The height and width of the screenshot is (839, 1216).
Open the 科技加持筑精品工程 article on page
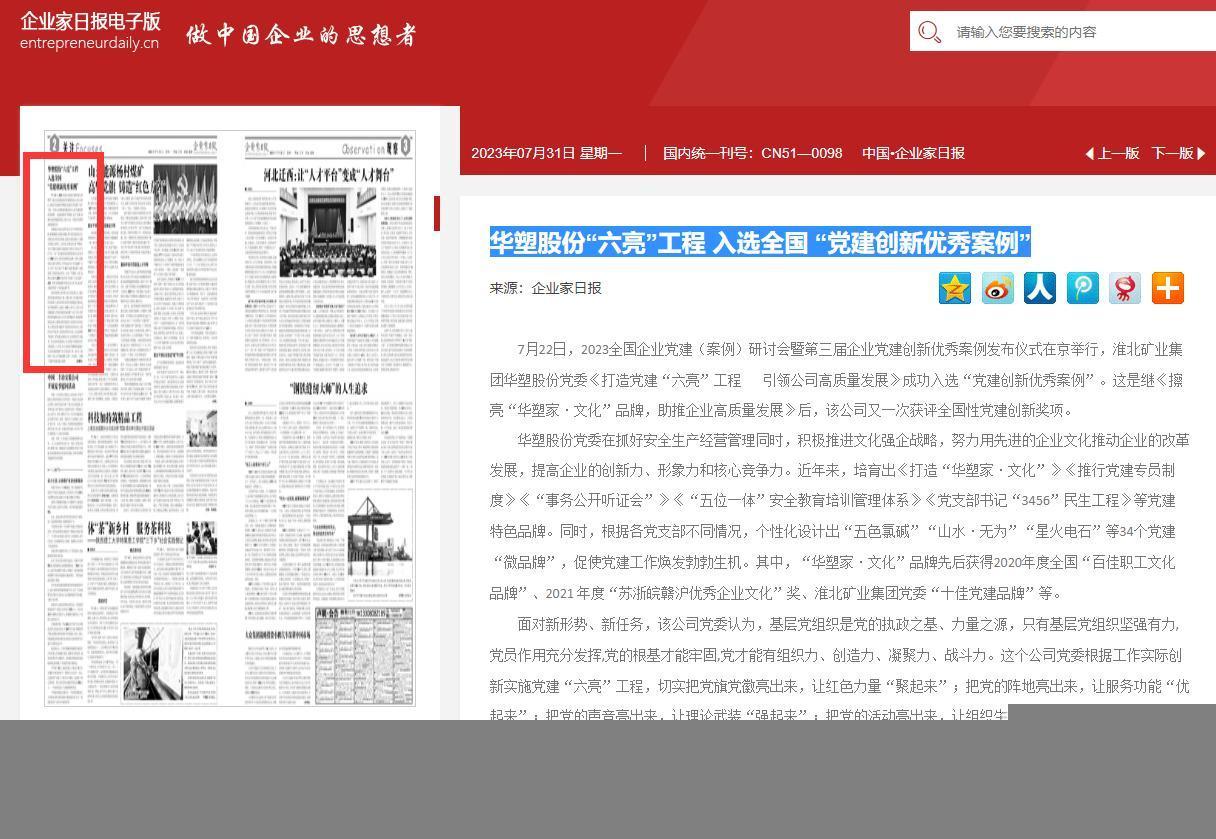115,417
